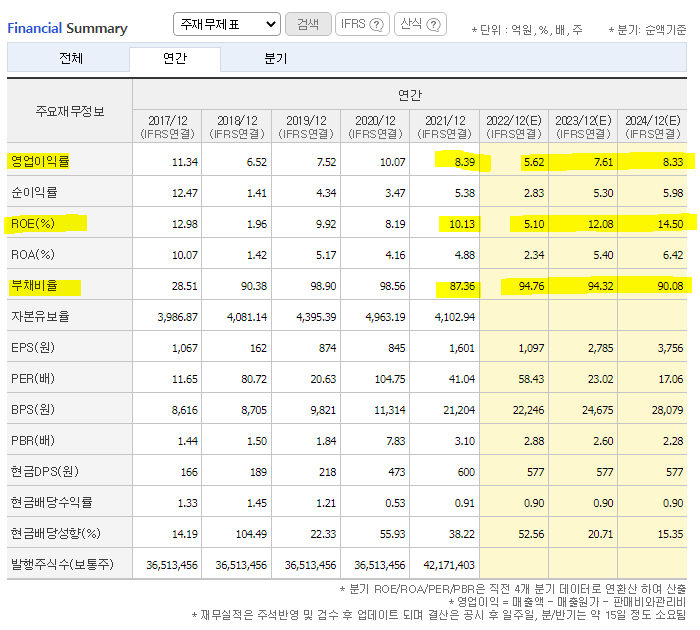700x630 pixels.
Task: Click the 검색 button
Action: coord(308,24)
